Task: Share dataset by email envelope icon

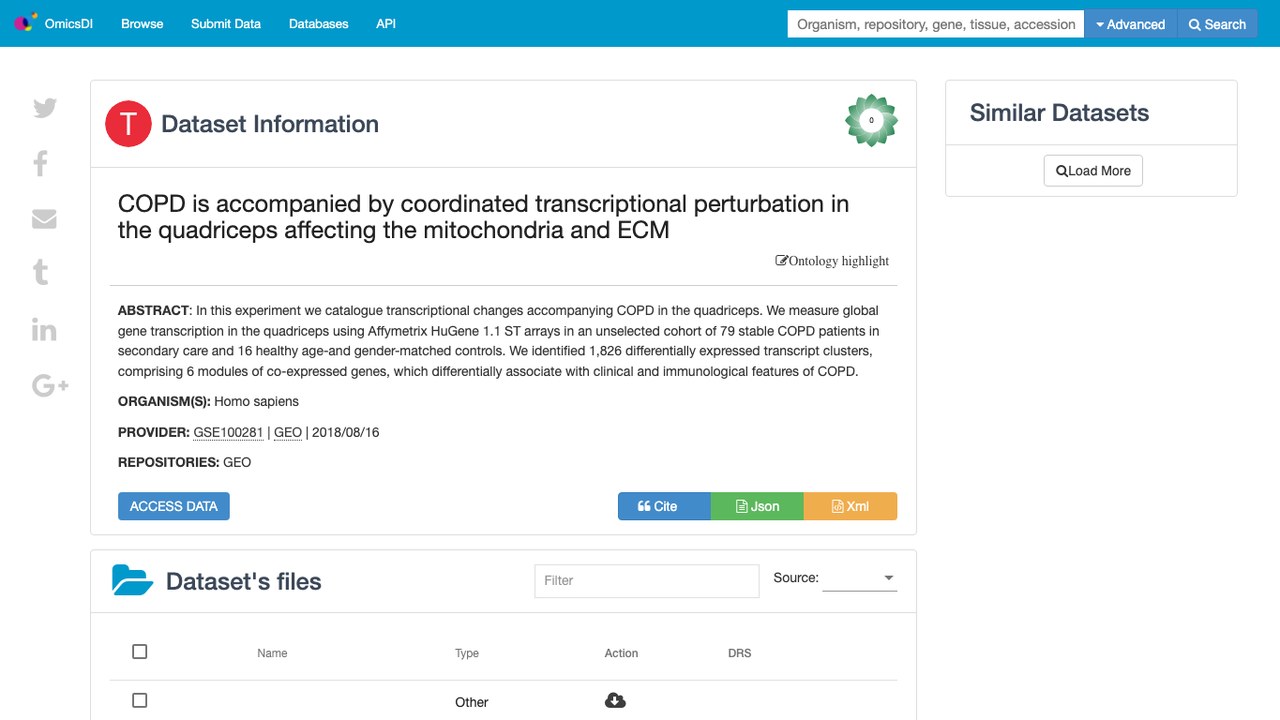Action: pos(44,218)
